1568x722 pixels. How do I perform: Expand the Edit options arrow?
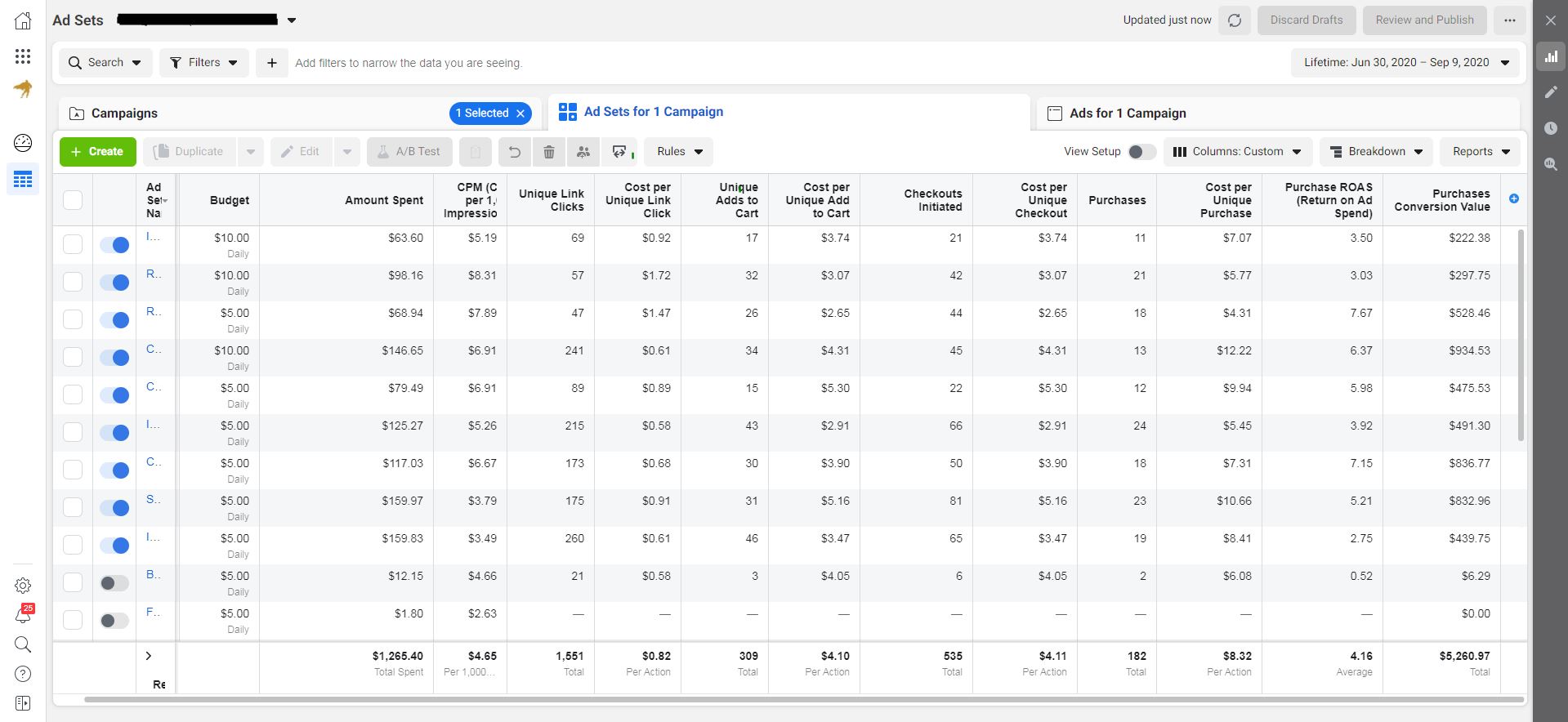point(346,152)
